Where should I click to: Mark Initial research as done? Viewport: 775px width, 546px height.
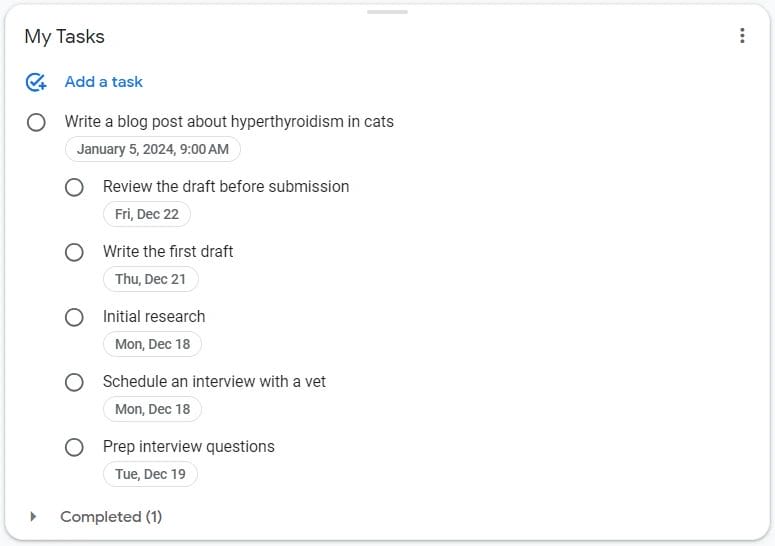click(74, 317)
